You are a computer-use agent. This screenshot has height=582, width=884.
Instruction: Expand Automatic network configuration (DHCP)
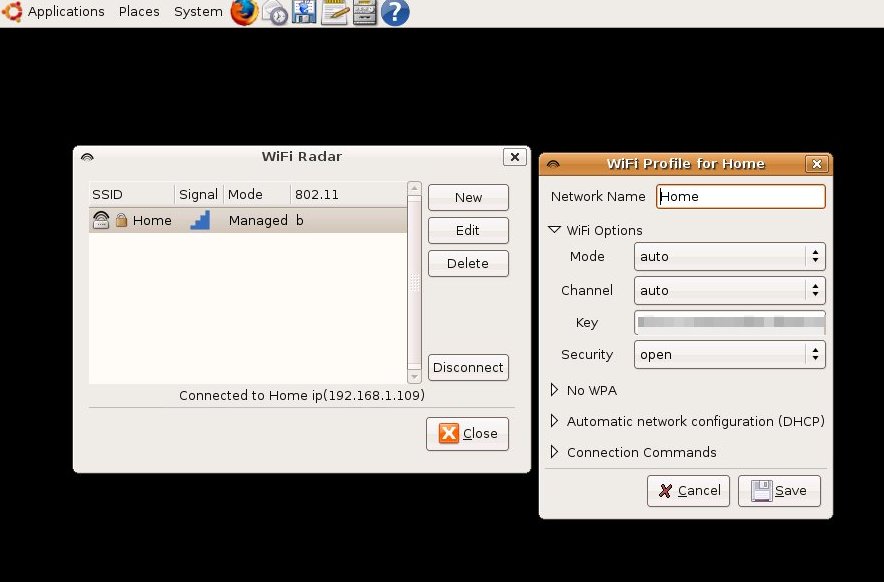(x=555, y=421)
